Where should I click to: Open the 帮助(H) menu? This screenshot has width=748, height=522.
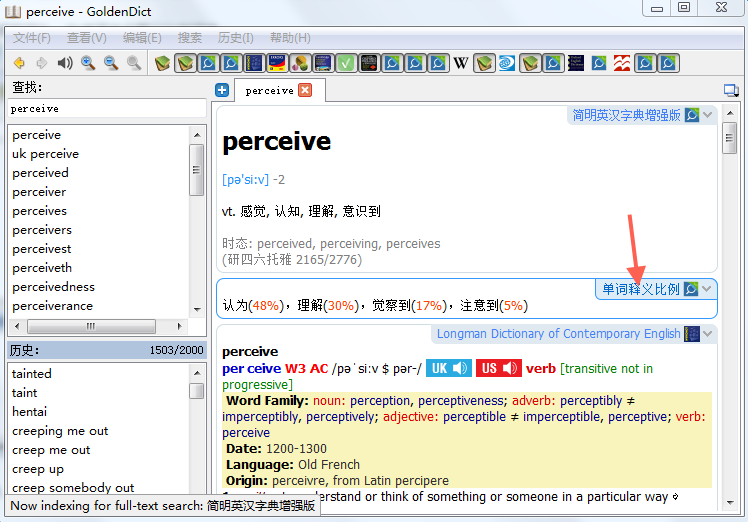point(290,38)
